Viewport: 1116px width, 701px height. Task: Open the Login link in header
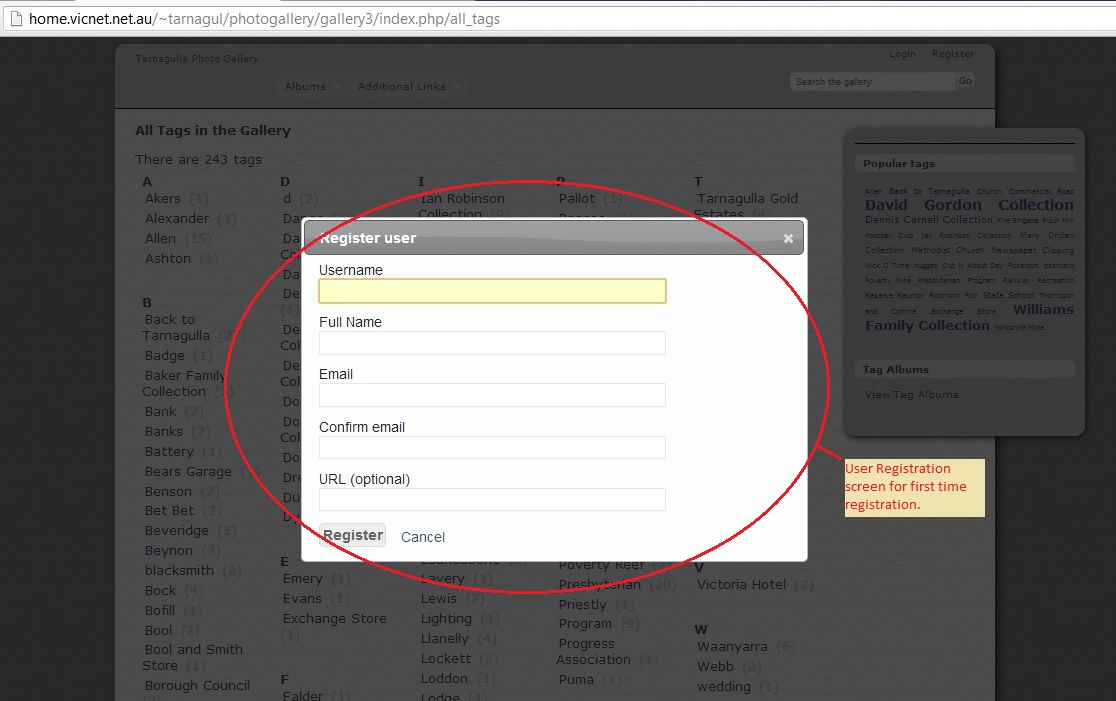pos(902,54)
